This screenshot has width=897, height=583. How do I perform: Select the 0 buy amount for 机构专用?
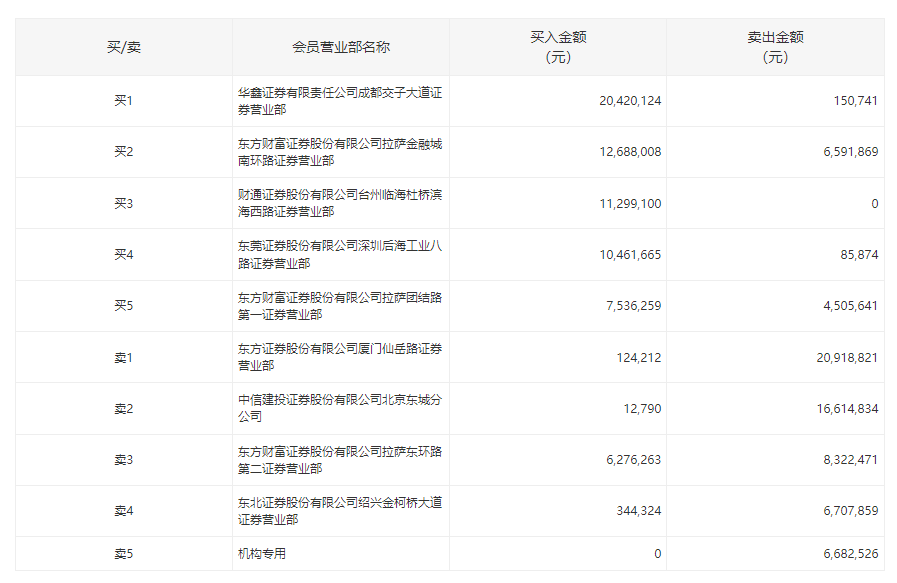pos(657,553)
